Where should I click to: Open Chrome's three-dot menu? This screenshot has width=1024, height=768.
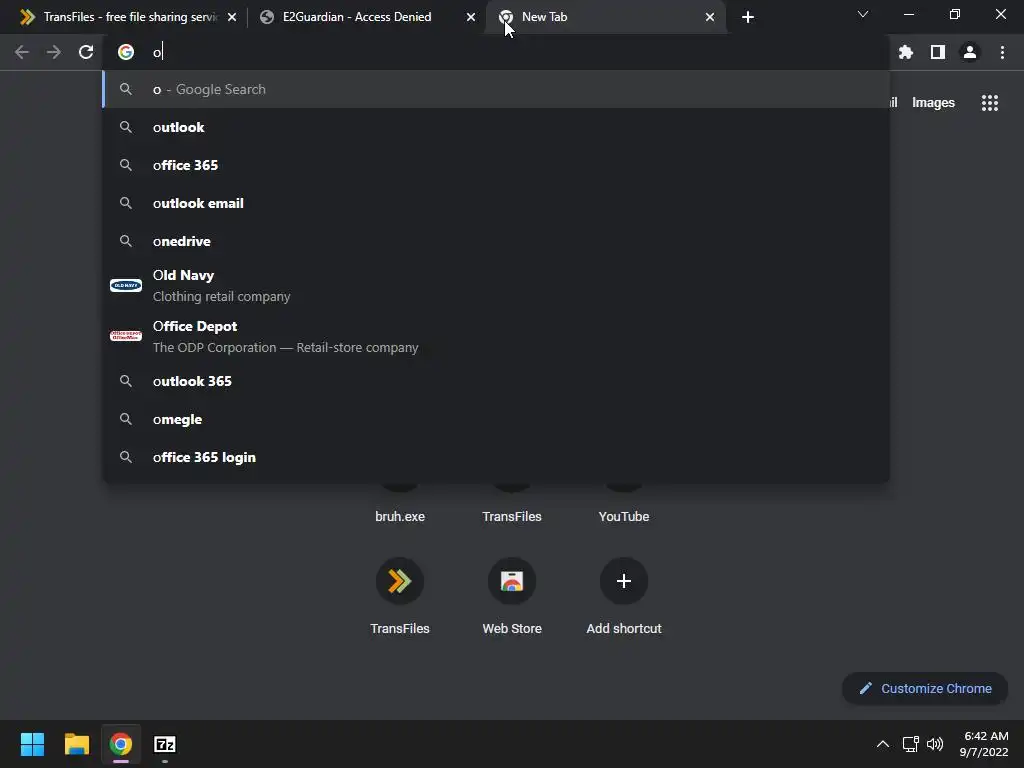[1002, 52]
